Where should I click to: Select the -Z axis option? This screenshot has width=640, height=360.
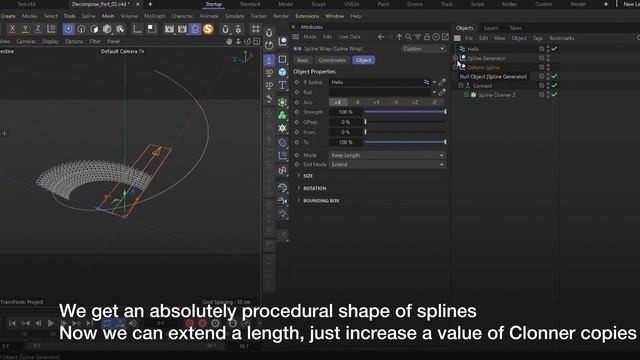coord(435,102)
